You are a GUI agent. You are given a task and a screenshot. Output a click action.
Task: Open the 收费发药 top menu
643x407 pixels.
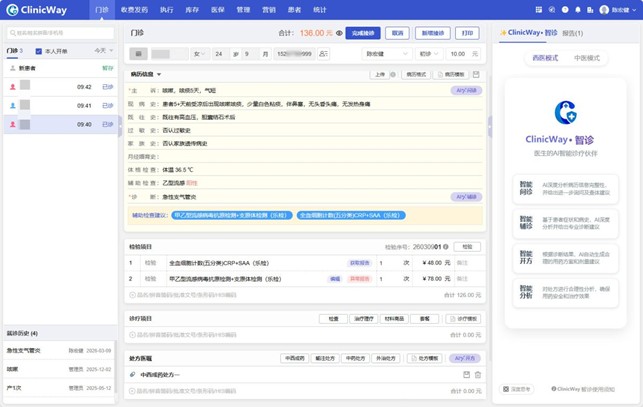tap(134, 10)
